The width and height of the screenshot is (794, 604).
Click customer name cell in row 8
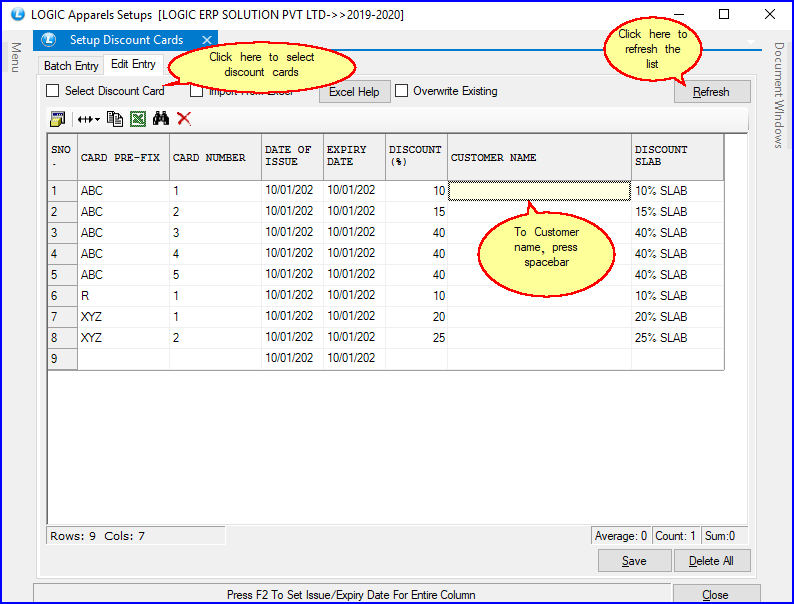tap(539, 338)
